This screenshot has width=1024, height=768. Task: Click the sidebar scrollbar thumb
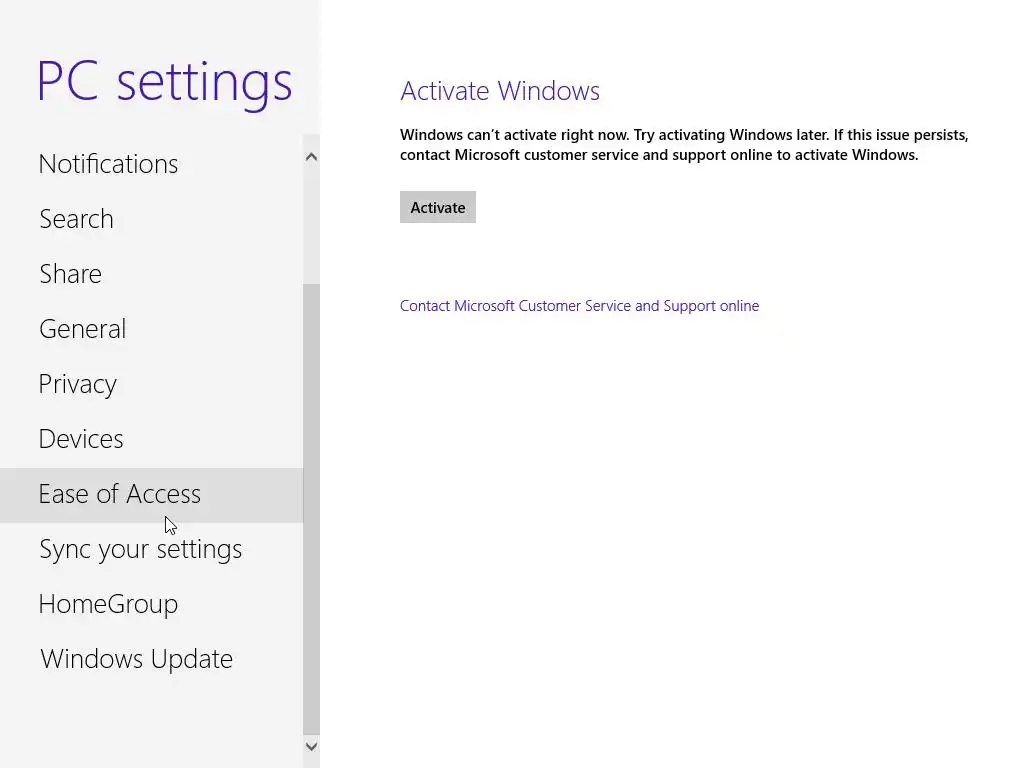pyautogui.click(x=312, y=509)
